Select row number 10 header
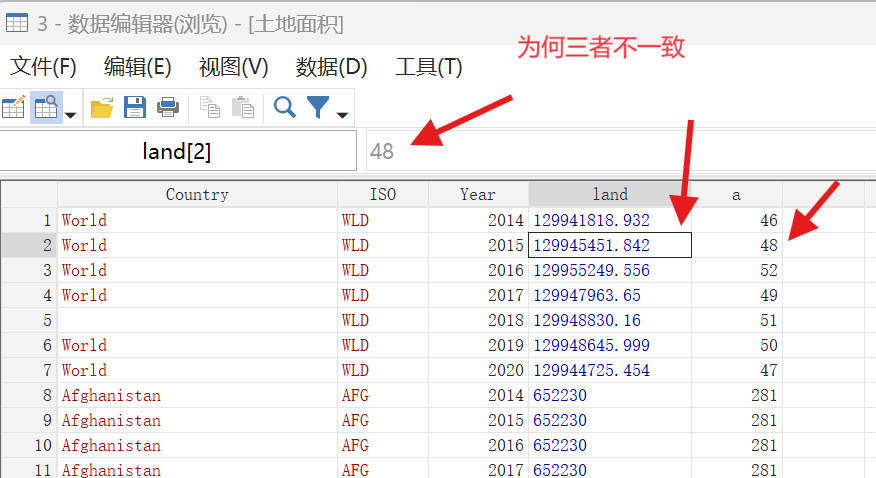The width and height of the screenshot is (876, 478). [29, 445]
